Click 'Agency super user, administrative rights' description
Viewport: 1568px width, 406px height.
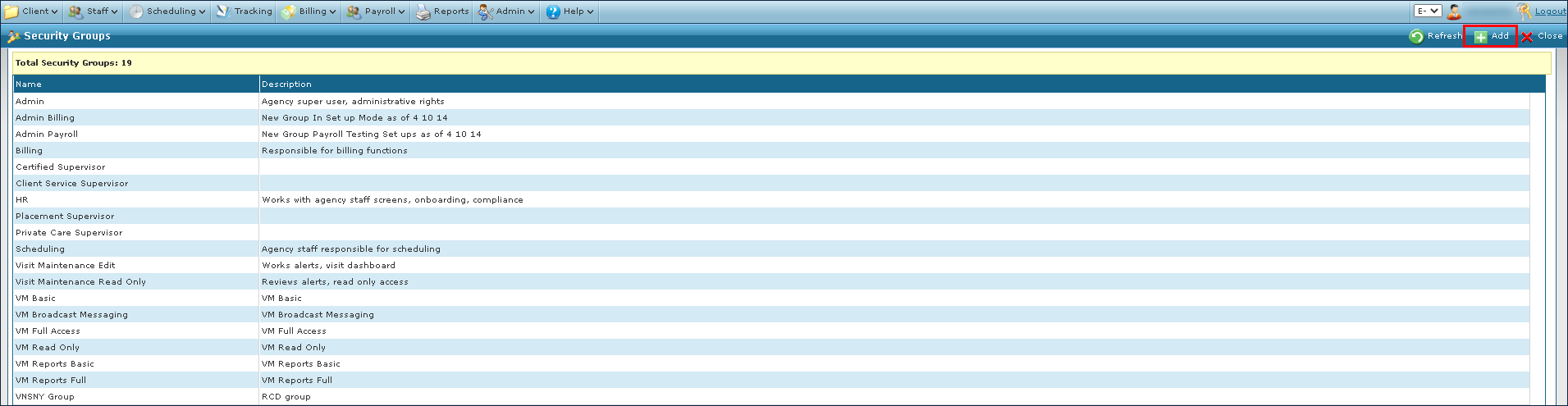click(x=353, y=102)
